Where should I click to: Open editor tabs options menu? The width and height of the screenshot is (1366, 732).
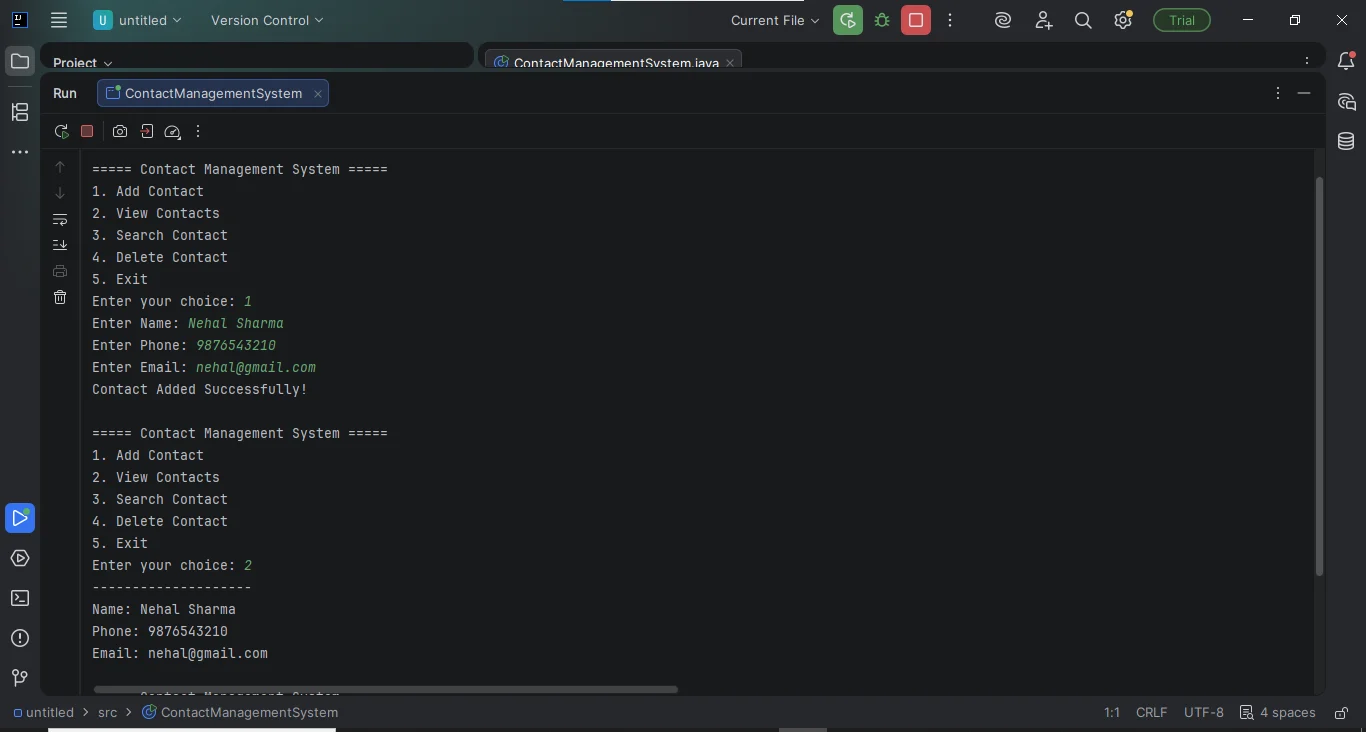tap(1307, 62)
